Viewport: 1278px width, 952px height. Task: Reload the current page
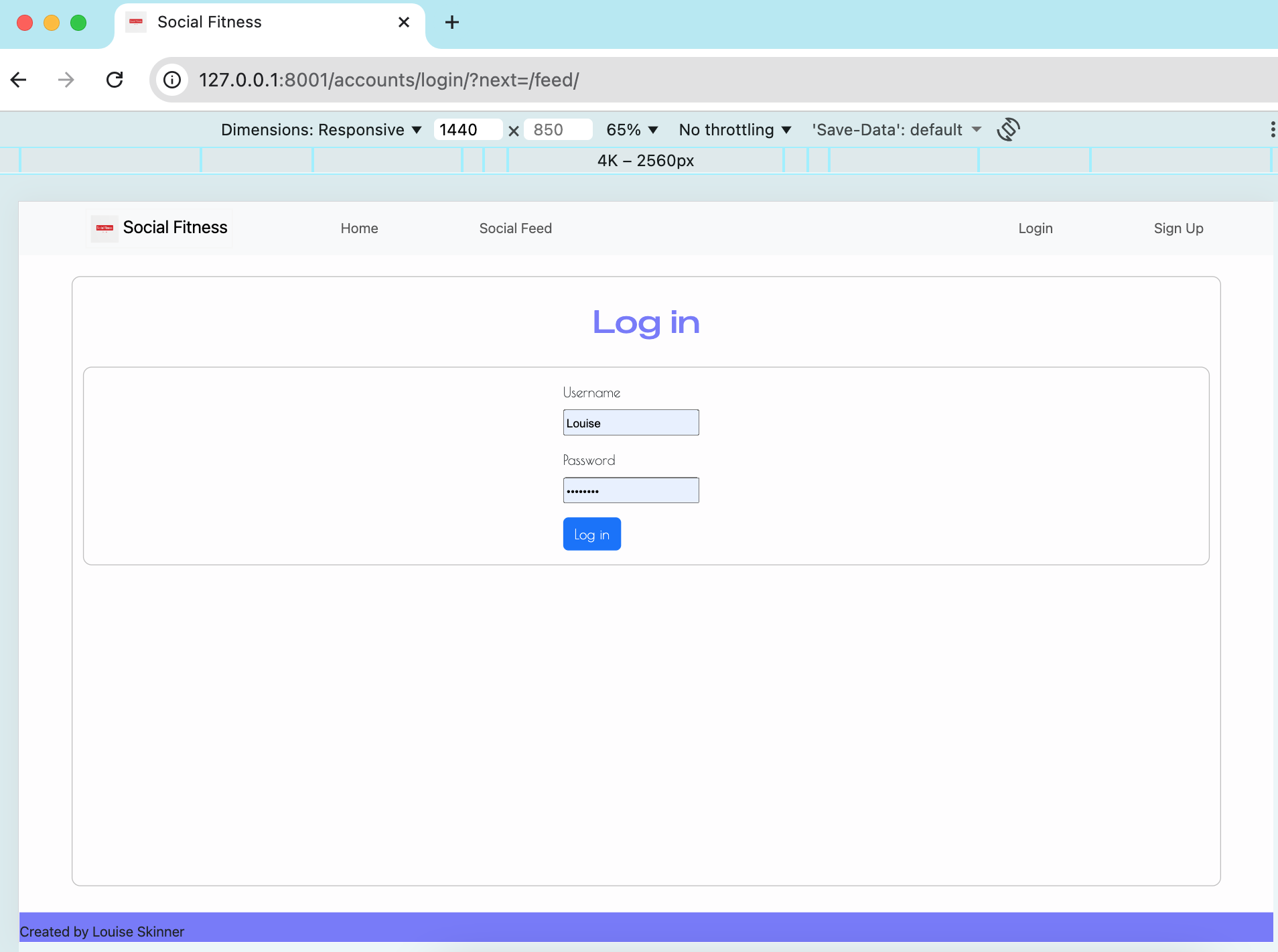coord(115,80)
